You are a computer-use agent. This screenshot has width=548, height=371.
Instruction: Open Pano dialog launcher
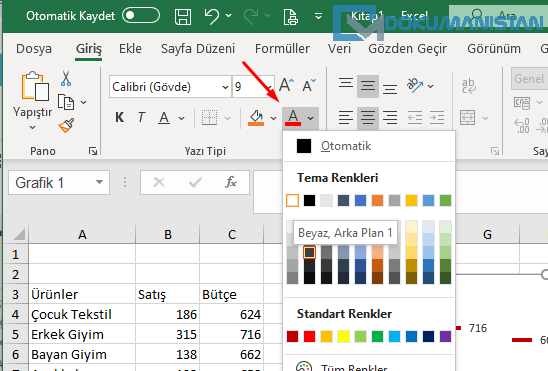click(93, 151)
